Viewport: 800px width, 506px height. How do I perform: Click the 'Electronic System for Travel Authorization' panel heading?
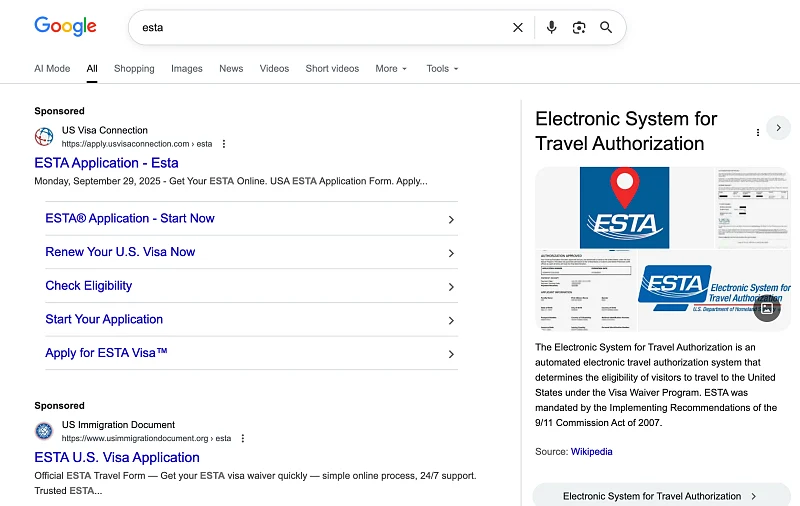pyautogui.click(x=626, y=131)
